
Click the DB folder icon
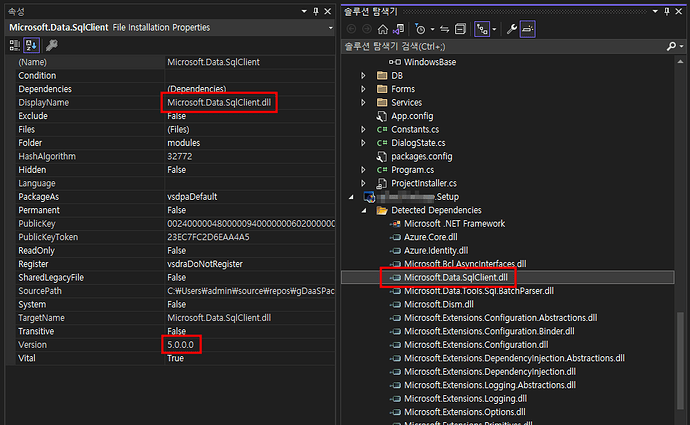pos(382,76)
